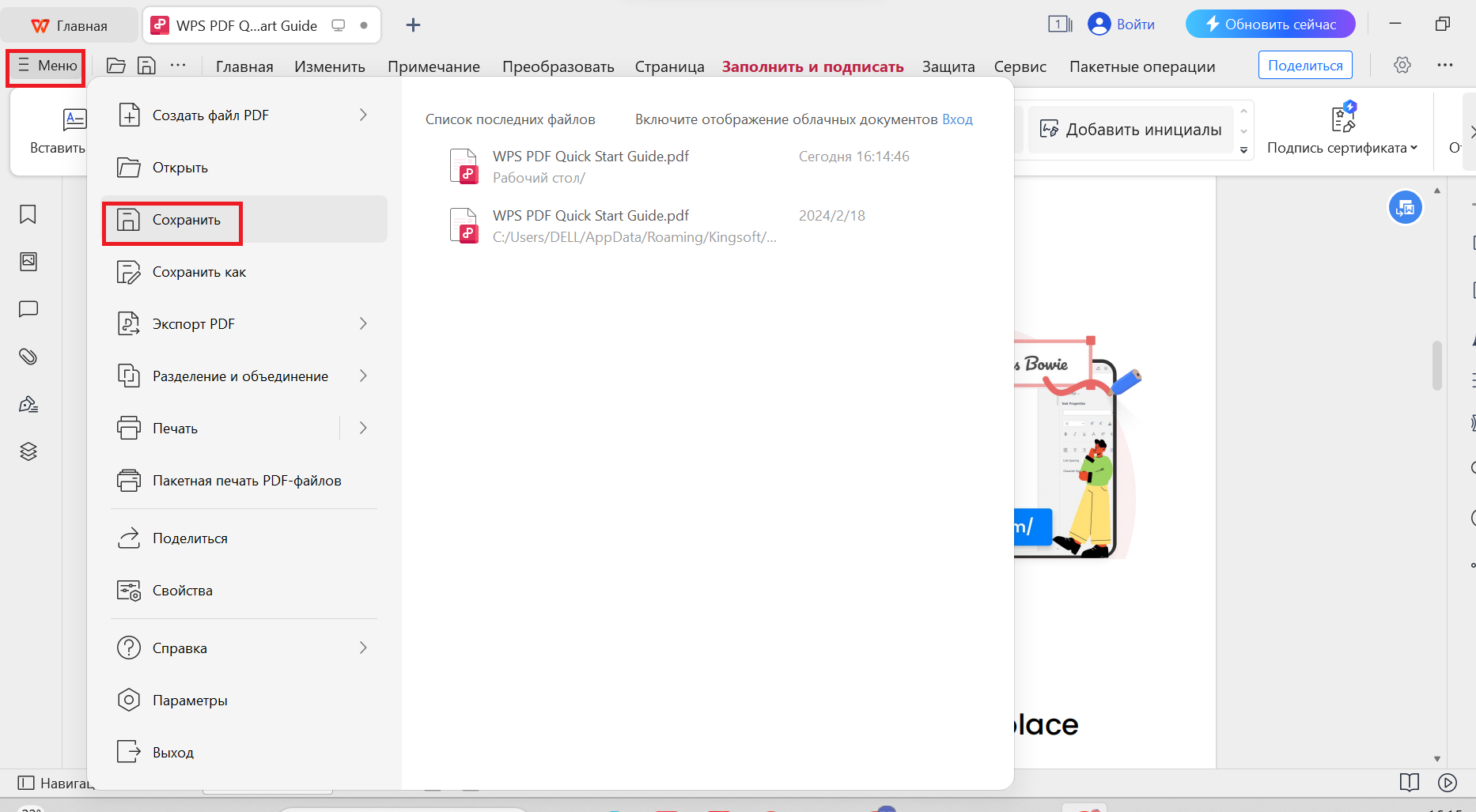The width and height of the screenshot is (1476, 812).
Task: Open the attachments paperclip sidebar icon
Action: coord(28,357)
